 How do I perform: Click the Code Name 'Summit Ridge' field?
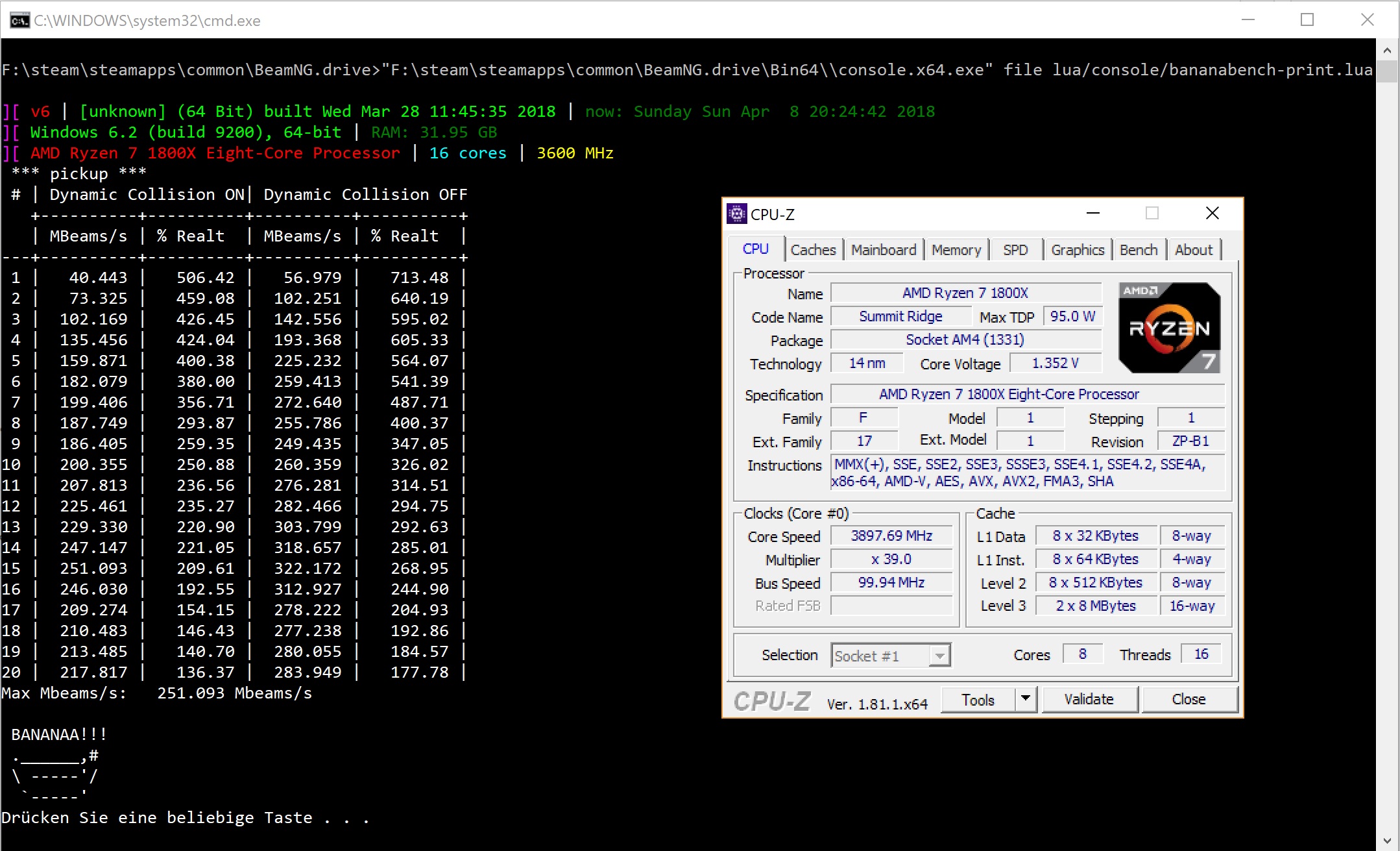click(x=901, y=317)
